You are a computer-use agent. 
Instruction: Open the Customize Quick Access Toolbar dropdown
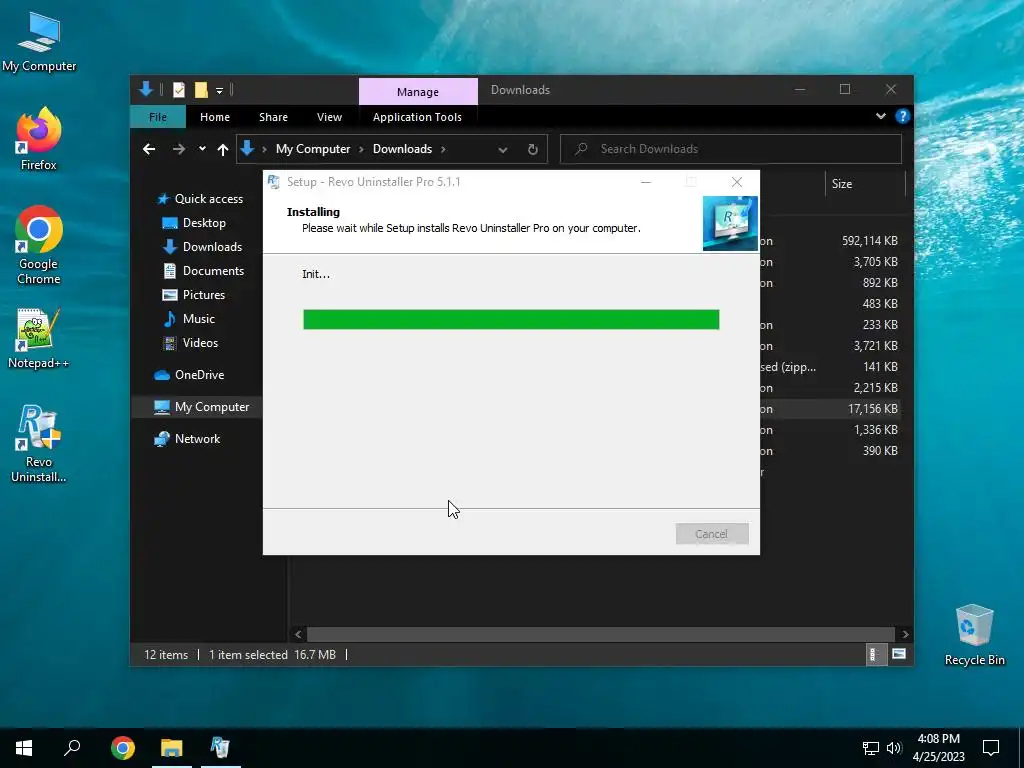pyautogui.click(x=219, y=91)
